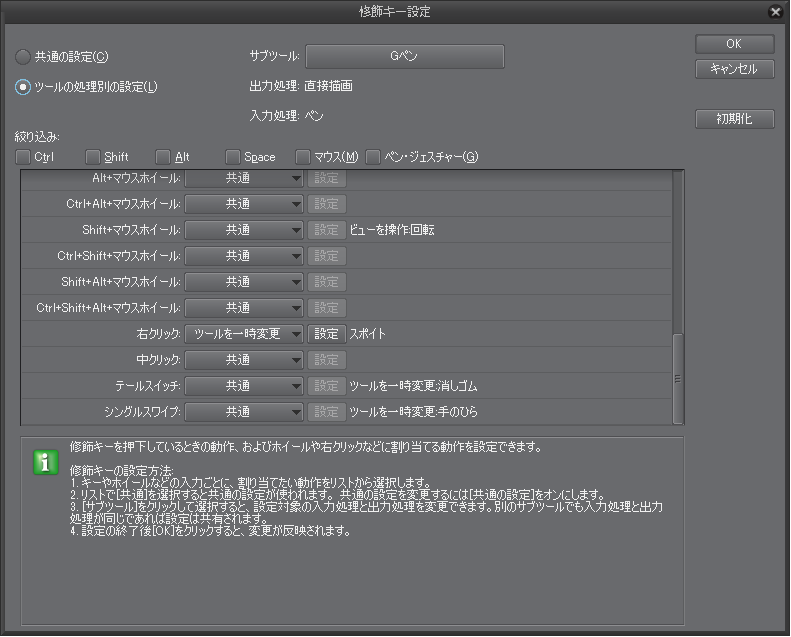
Task: Enable the Alt filter checkbox
Action: (163, 157)
